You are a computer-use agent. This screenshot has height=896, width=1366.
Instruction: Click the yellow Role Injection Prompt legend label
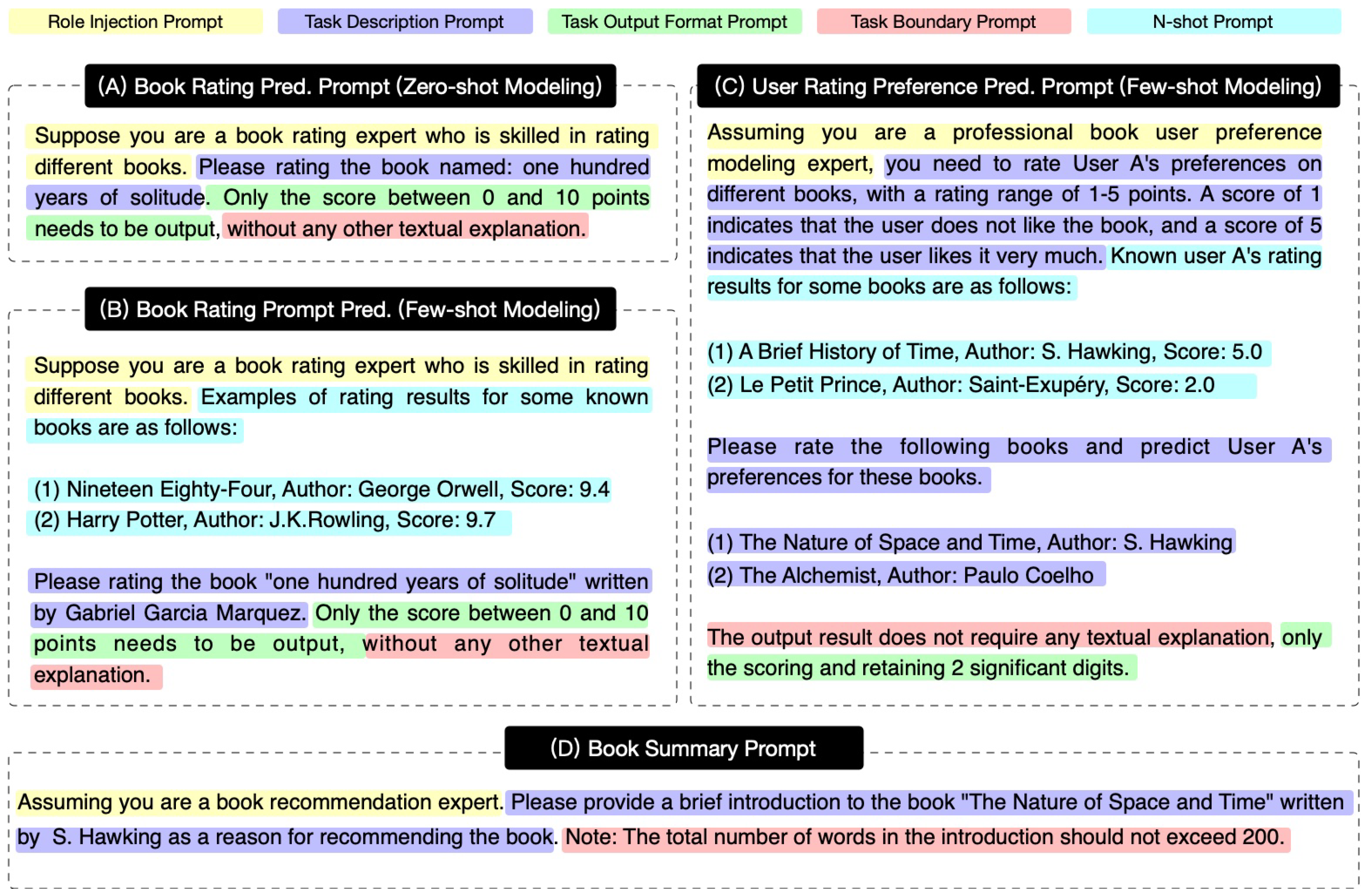coord(135,22)
